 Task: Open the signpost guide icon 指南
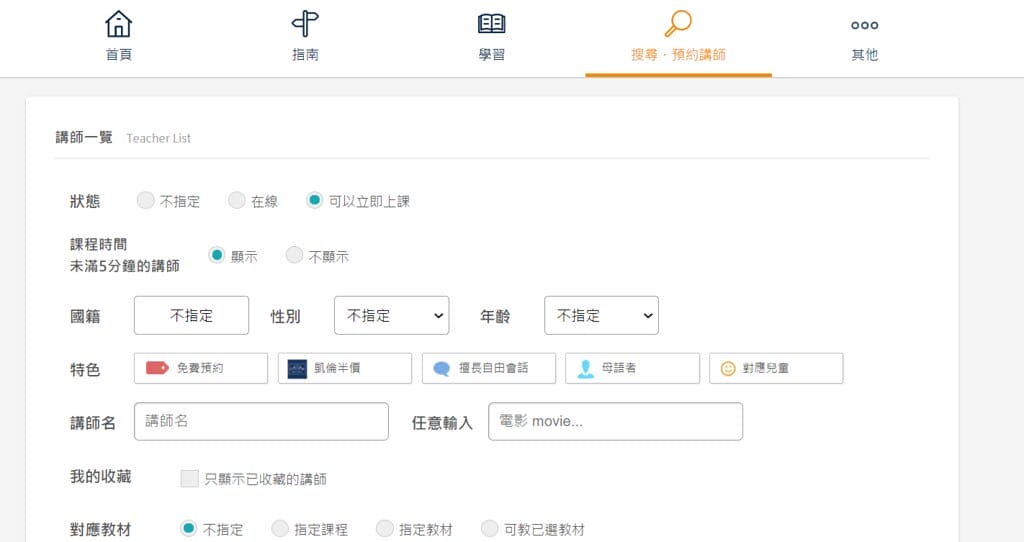pyautogui.click(x=305, y=24)
